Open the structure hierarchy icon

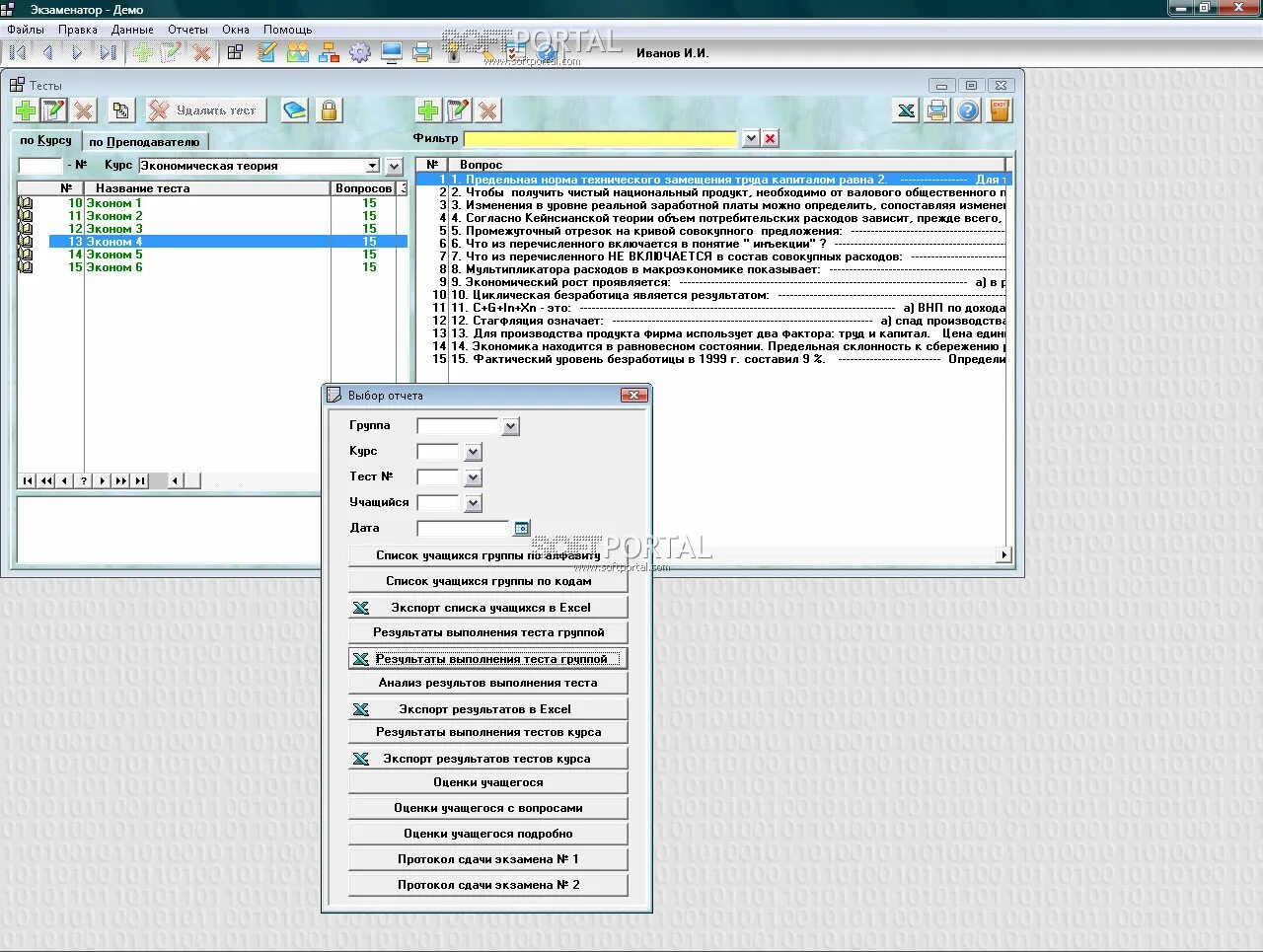coord(329,52)
